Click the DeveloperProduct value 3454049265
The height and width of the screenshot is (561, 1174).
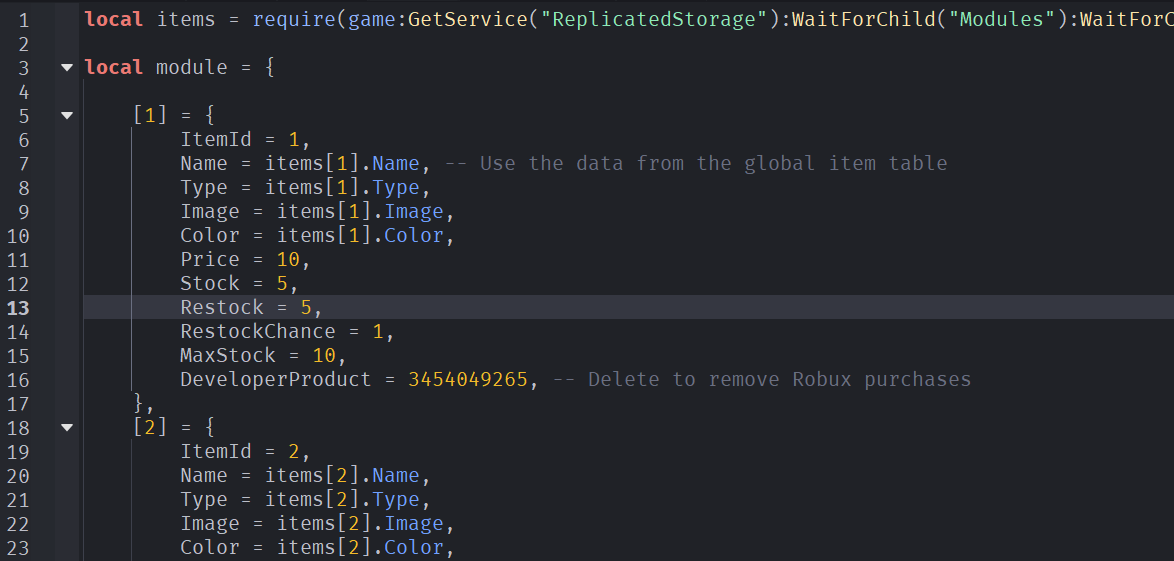[468, 379]
